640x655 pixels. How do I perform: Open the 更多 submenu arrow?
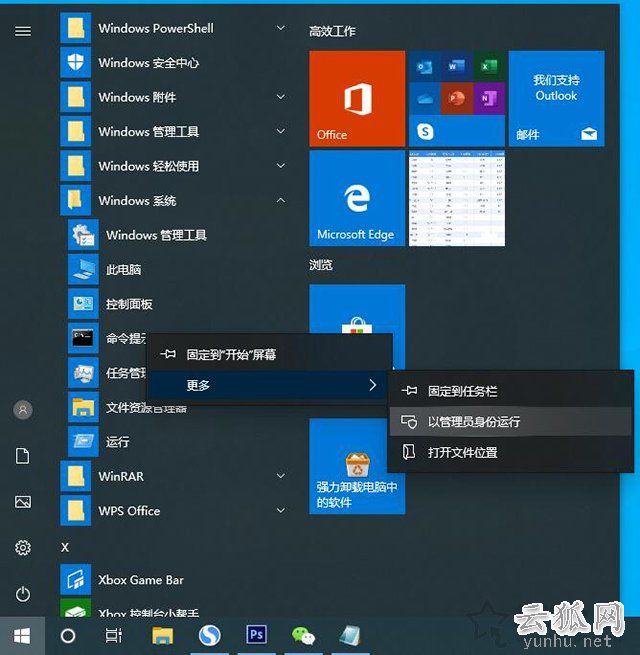coord(373,385)
